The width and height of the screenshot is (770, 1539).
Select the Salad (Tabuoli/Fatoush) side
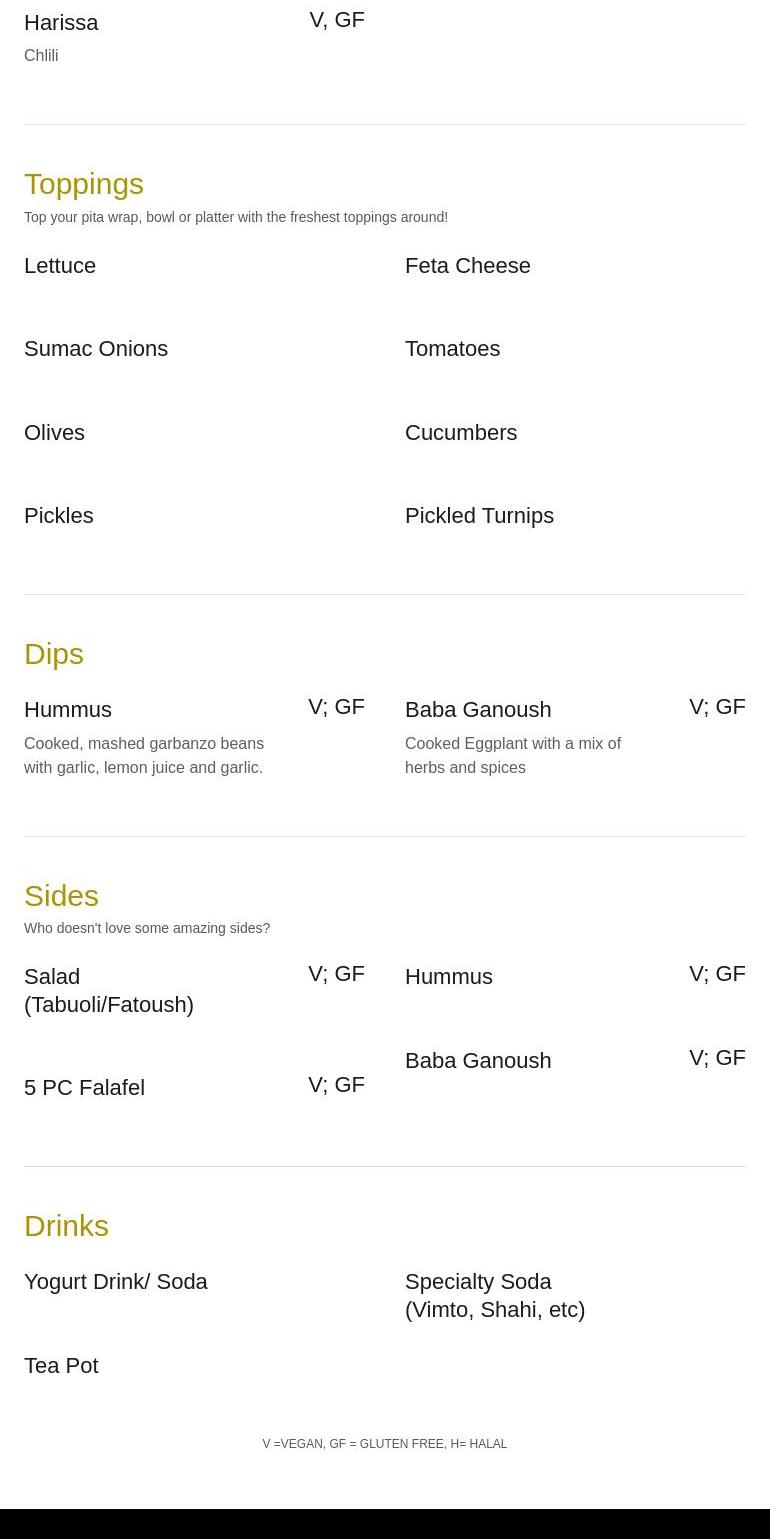click(109, 990)
